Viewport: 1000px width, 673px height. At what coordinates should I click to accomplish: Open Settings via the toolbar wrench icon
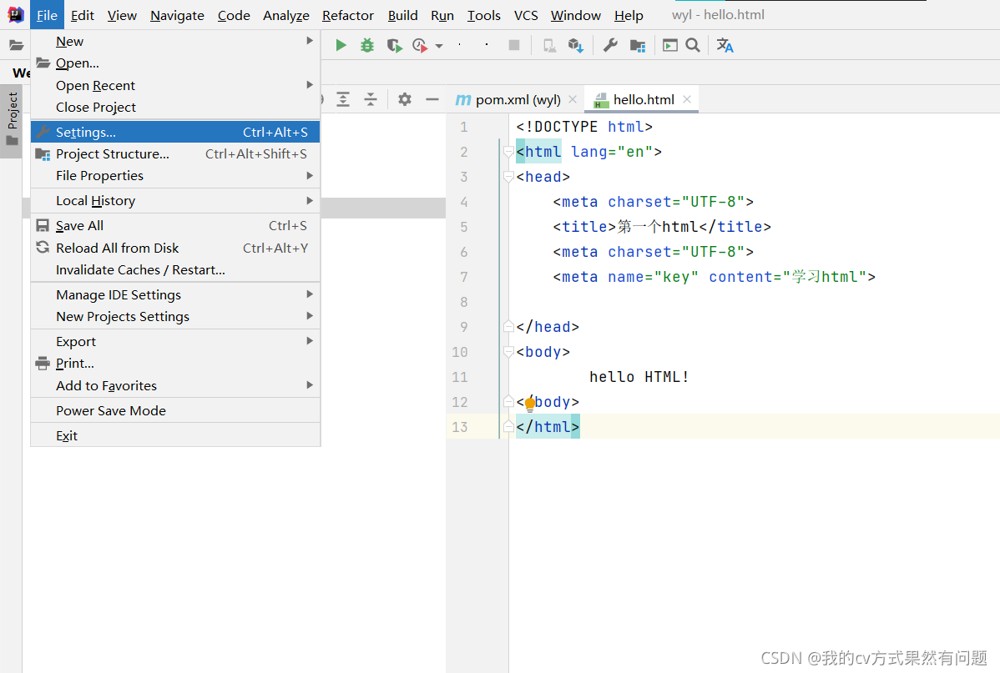tap(610, 45)
